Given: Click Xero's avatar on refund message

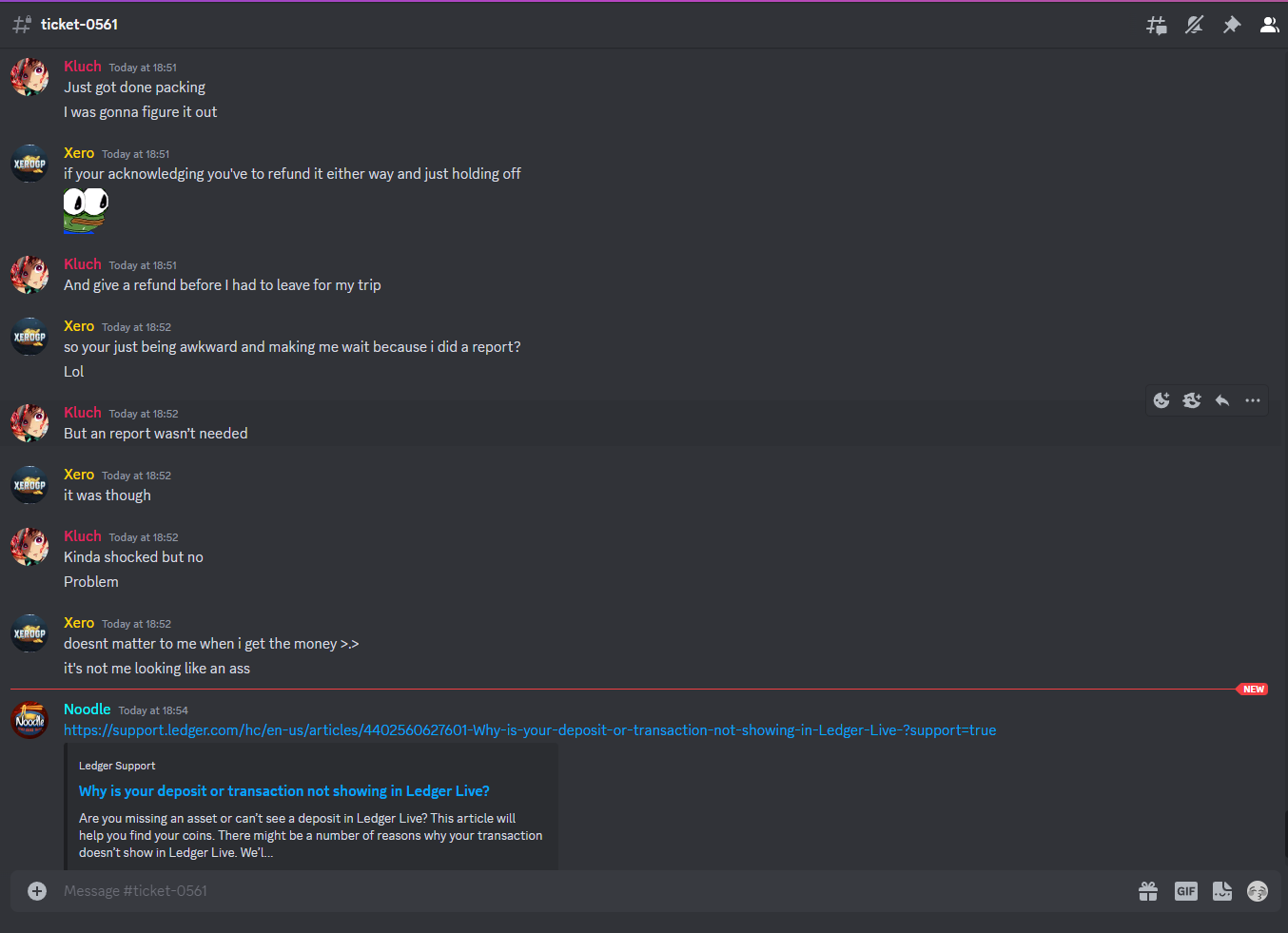Looking at the screenshot, I should point(29,164).
